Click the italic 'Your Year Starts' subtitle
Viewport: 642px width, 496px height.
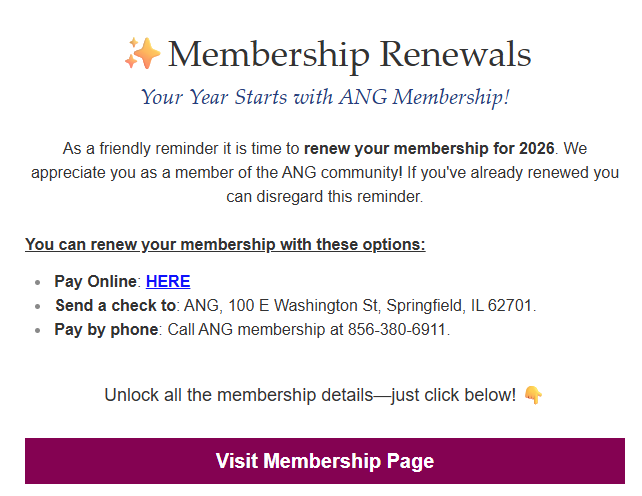[x=325, y=97]
